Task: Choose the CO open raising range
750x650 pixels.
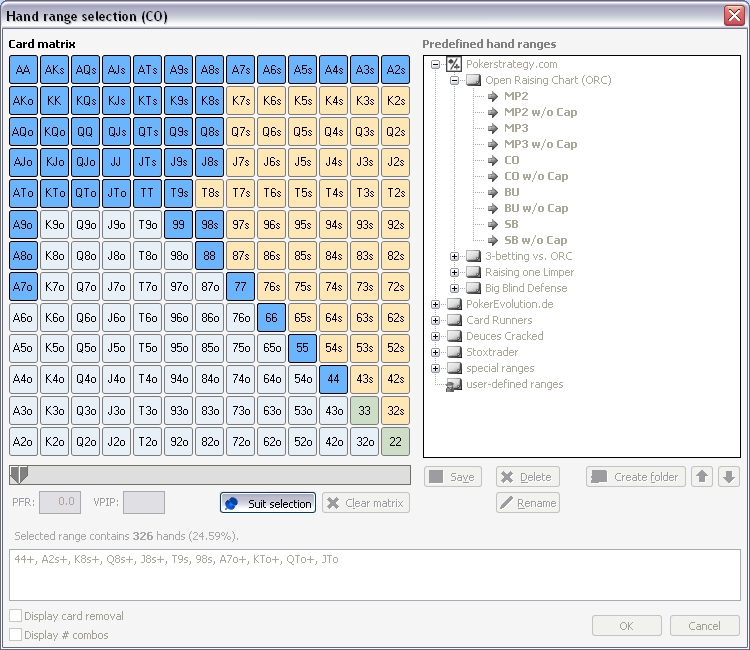Action: [x=512, y=160]
